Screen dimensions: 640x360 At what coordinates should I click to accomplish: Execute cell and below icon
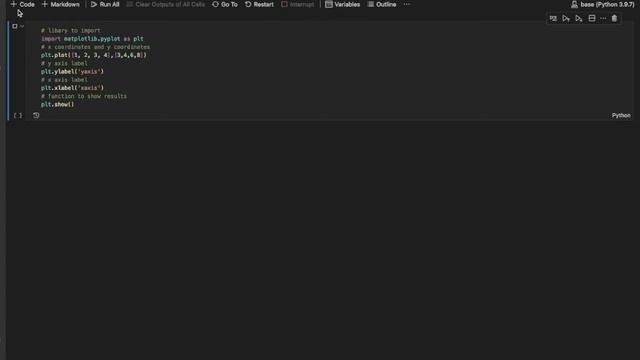click(579, 18)
